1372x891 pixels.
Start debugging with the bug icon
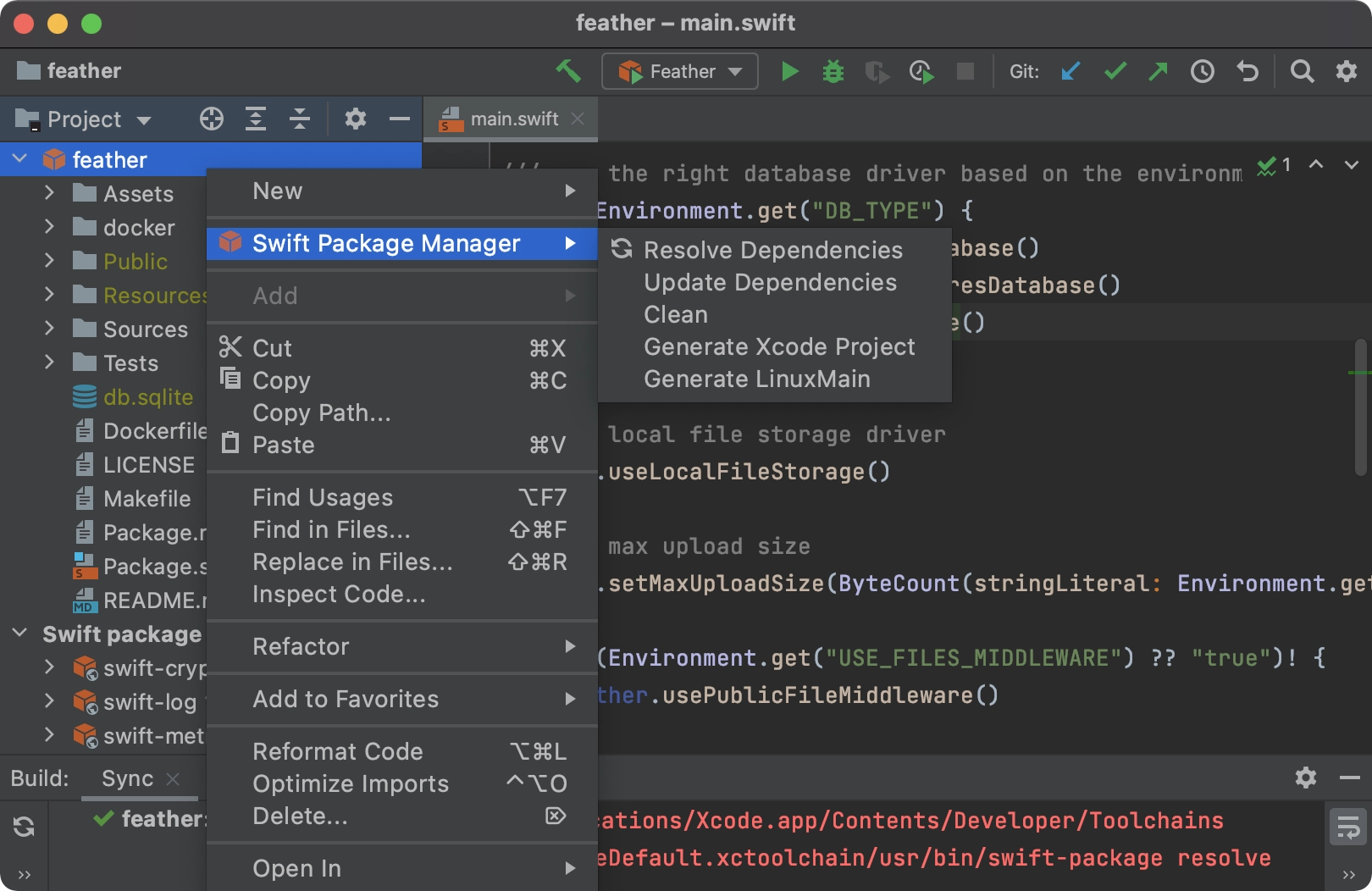coord(833,71)
